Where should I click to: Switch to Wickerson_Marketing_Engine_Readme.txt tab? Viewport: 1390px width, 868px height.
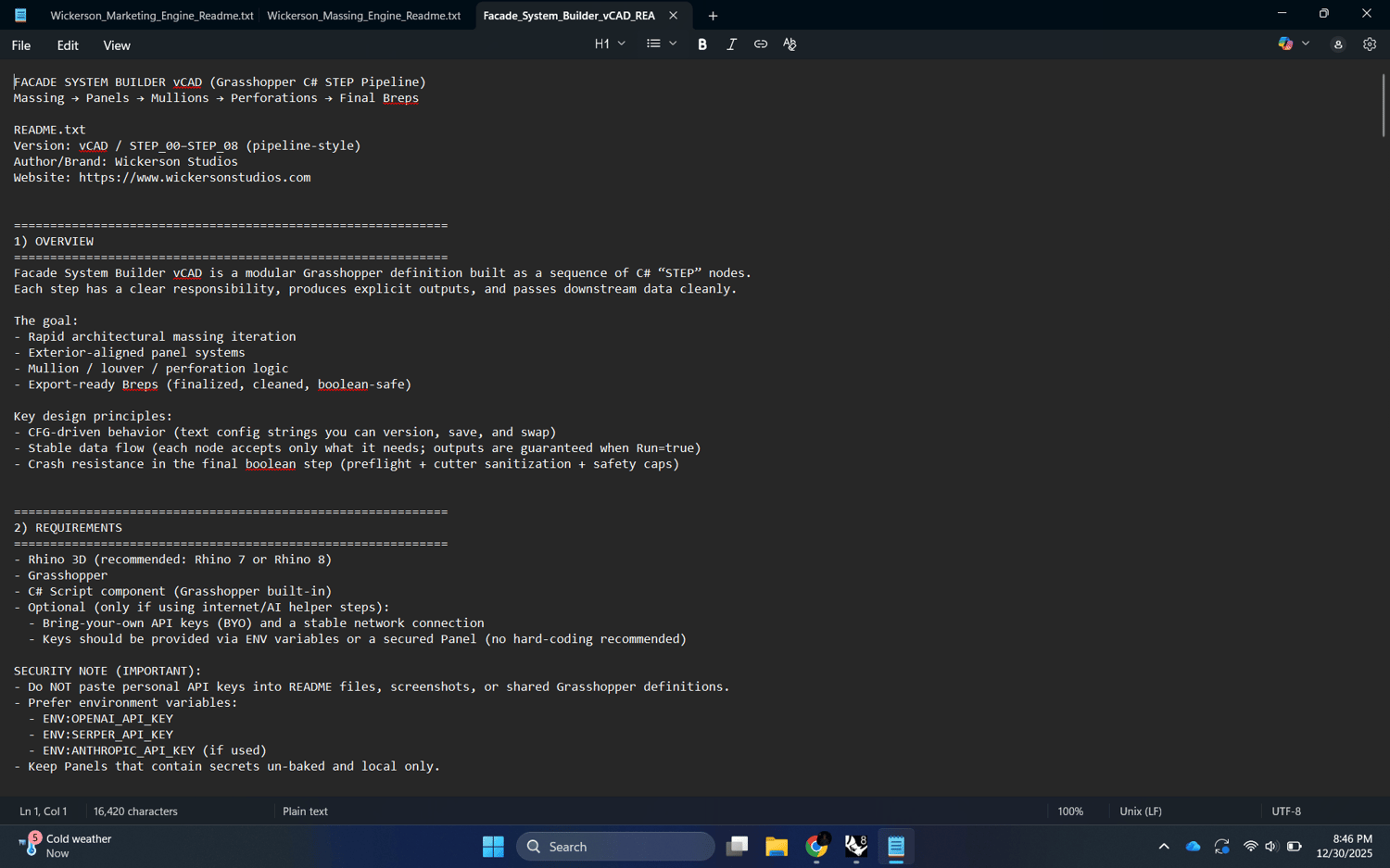[x=152, y=16]
